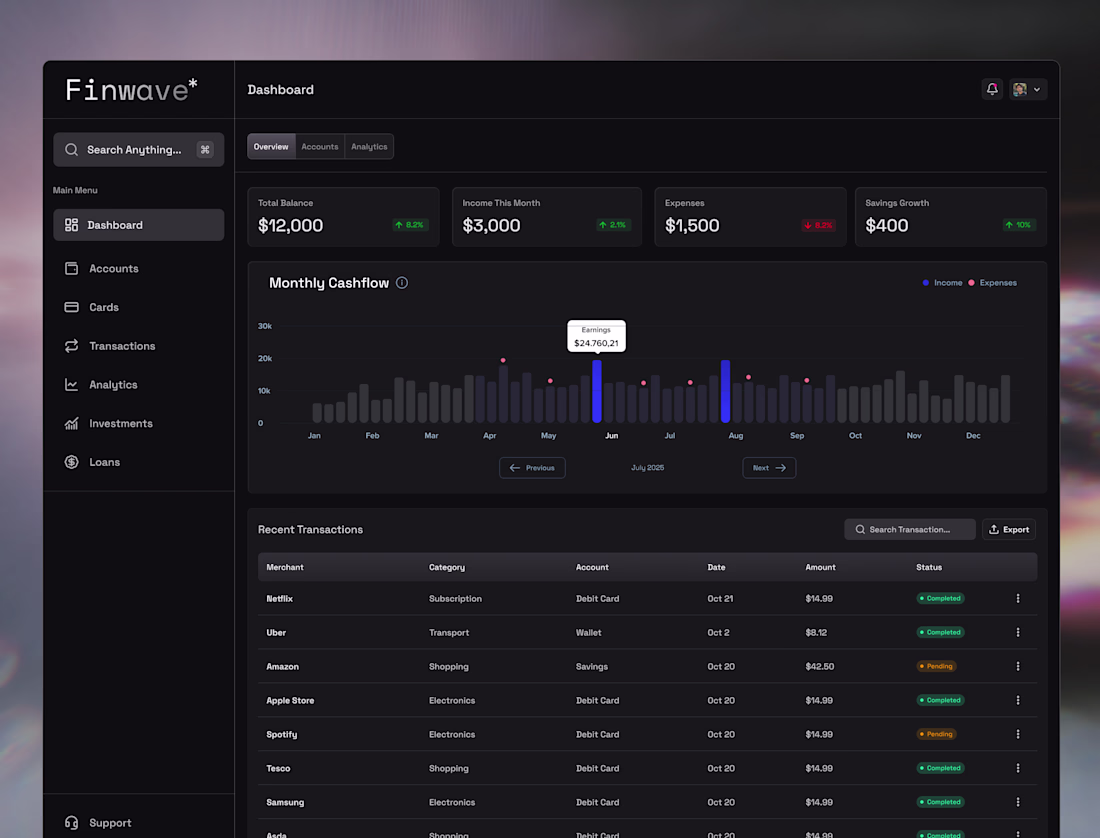Open the Spotify row three-dot menu
This screenshot has width=1100, height=838.
[1018, 734]
